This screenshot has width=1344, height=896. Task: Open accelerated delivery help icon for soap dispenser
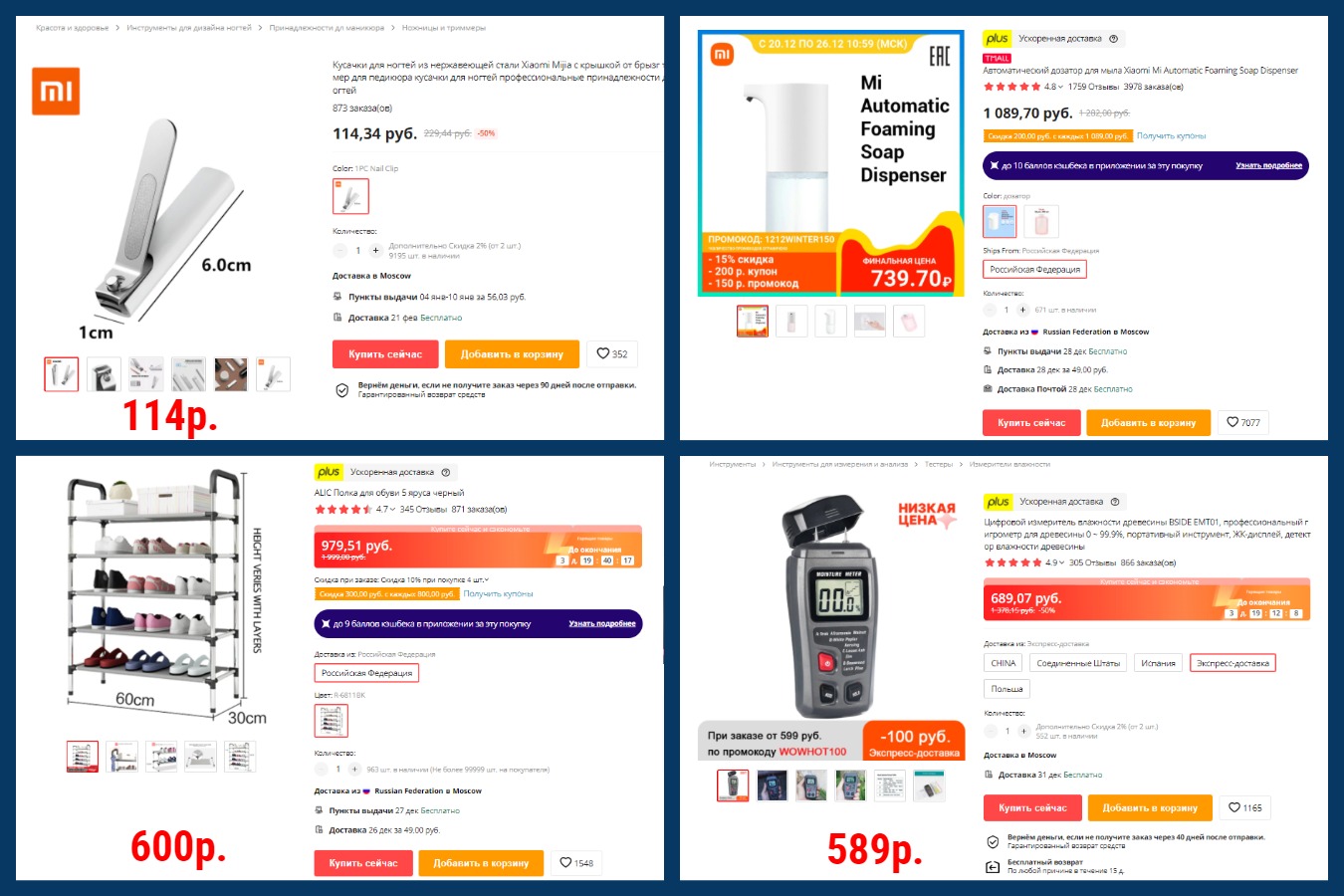(1113, 39)
